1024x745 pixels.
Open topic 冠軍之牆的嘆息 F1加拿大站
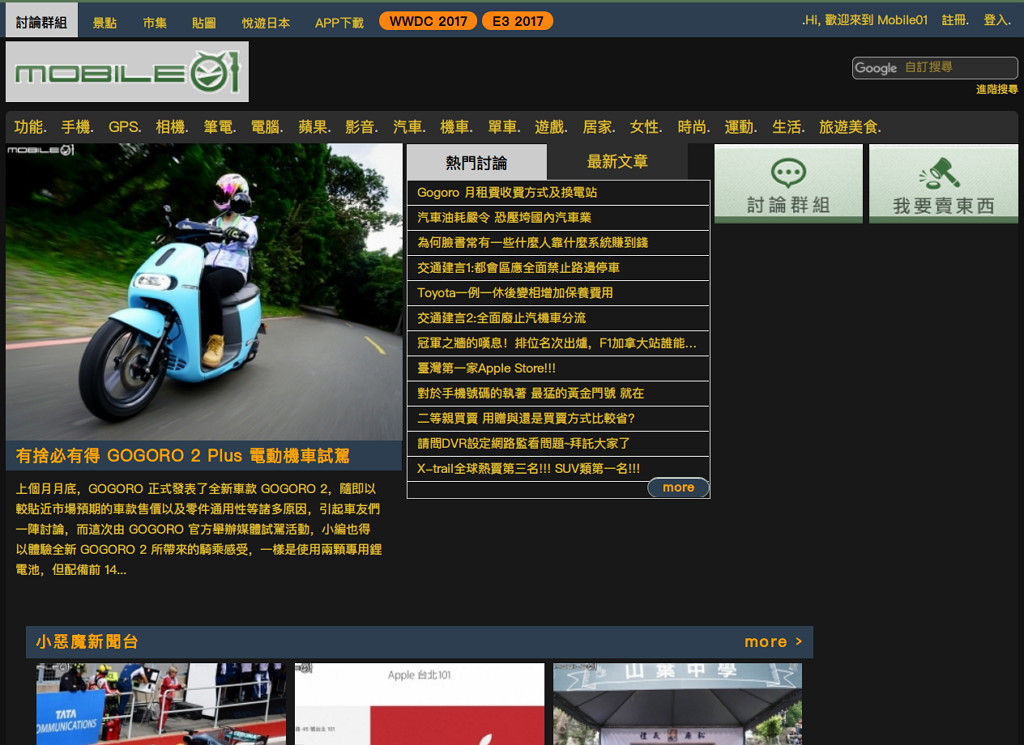click(x=558, y=343)
